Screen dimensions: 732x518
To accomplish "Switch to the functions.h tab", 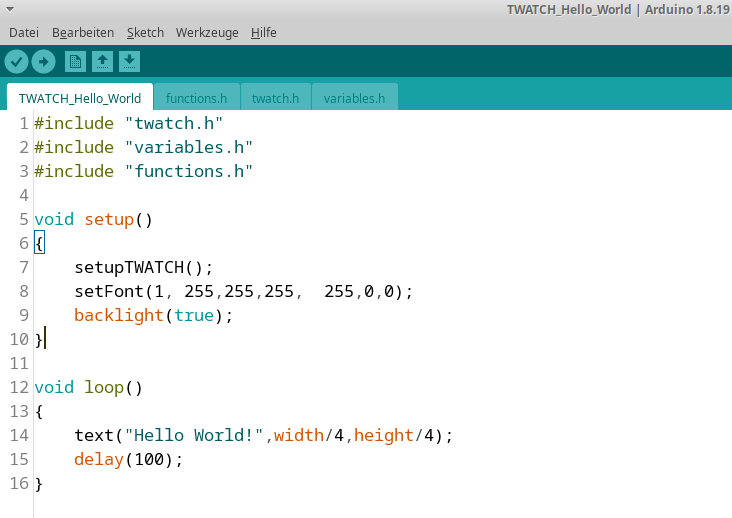I will click(196, 98).
